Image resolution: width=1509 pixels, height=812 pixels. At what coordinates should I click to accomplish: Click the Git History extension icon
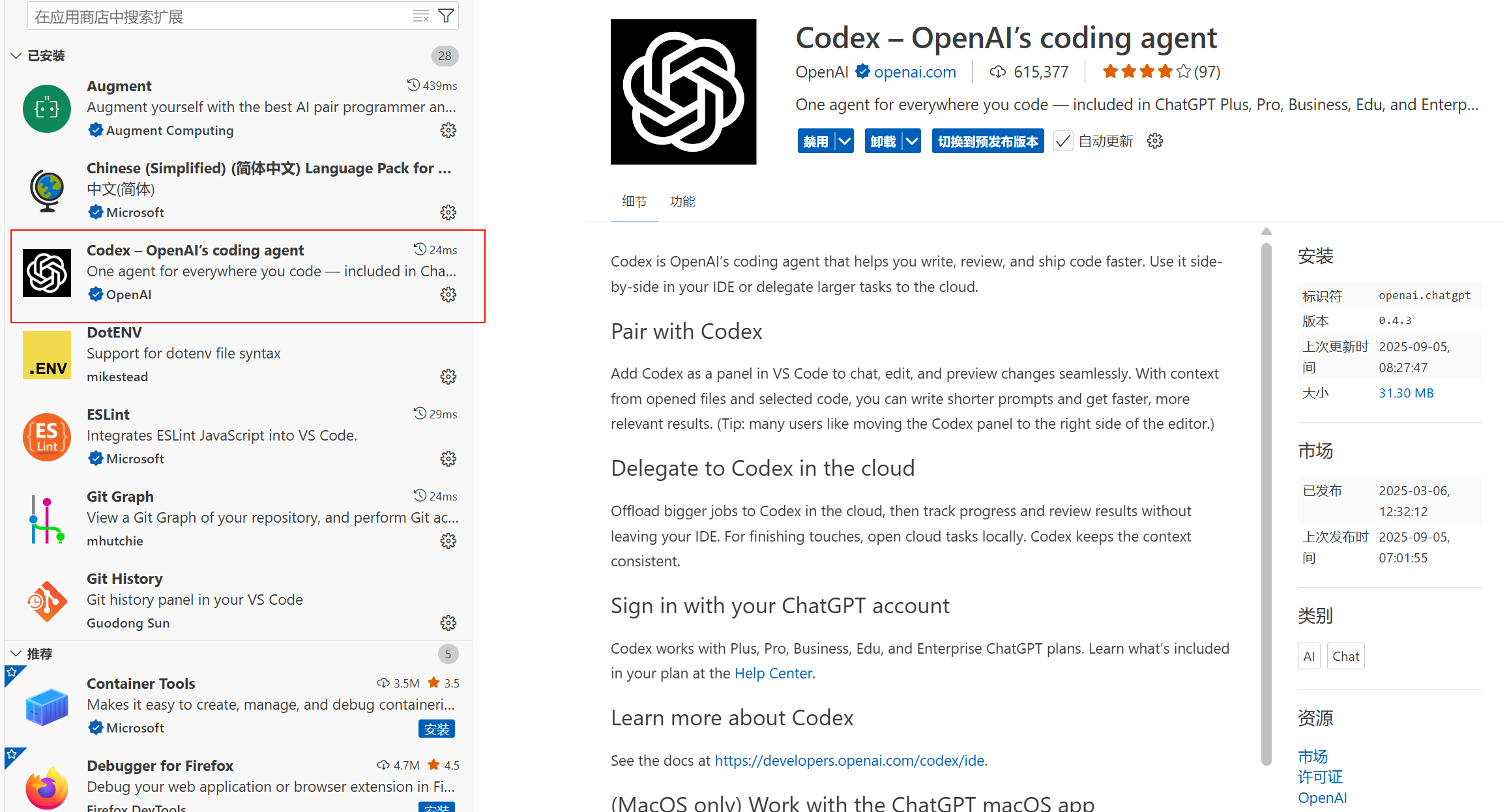coord(46,601)
